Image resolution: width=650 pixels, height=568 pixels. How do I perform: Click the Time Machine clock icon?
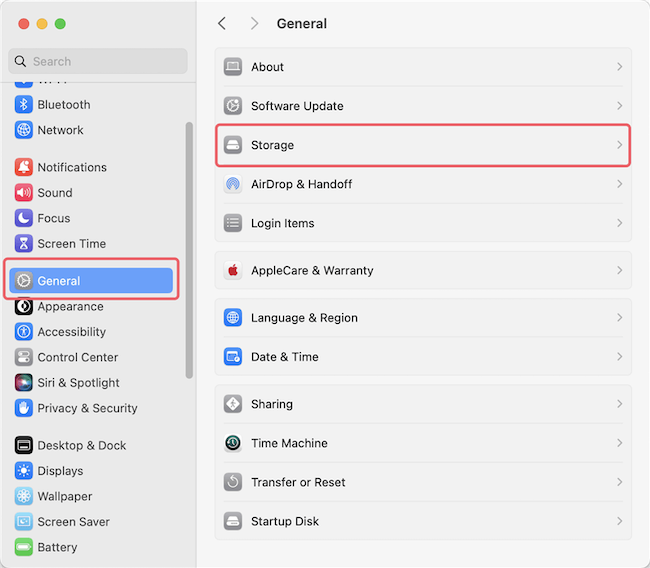tap(233, 443)
